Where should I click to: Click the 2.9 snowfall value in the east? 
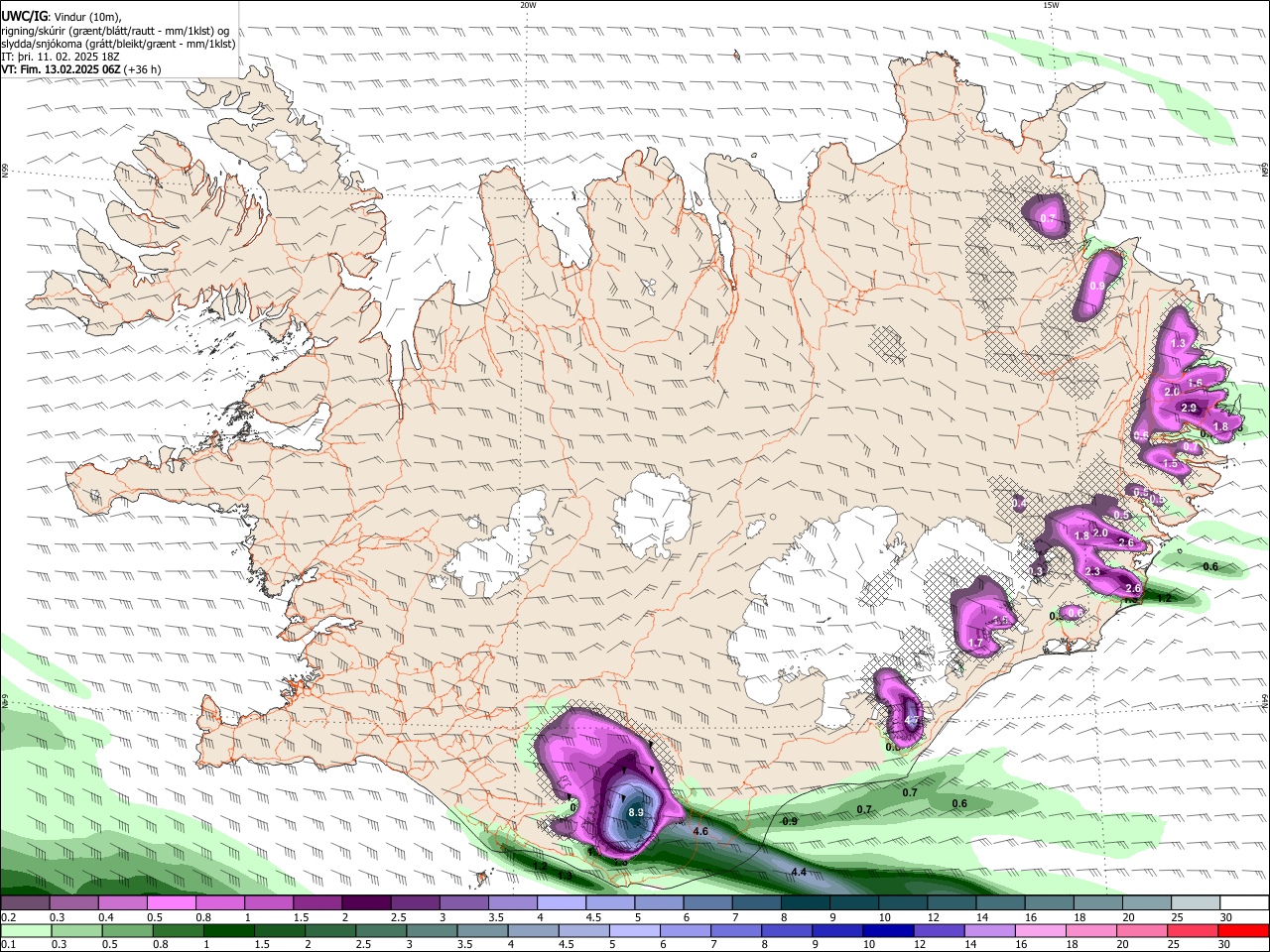[1189, 408]
